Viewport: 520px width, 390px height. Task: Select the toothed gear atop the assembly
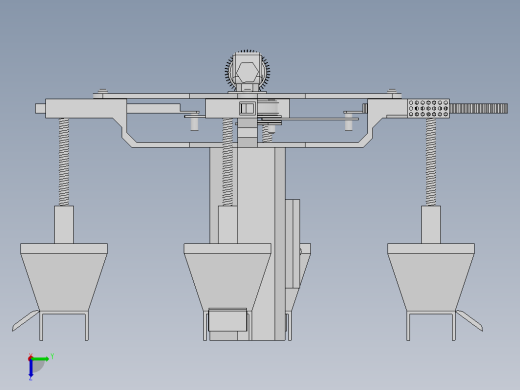(x=247, y=71)
